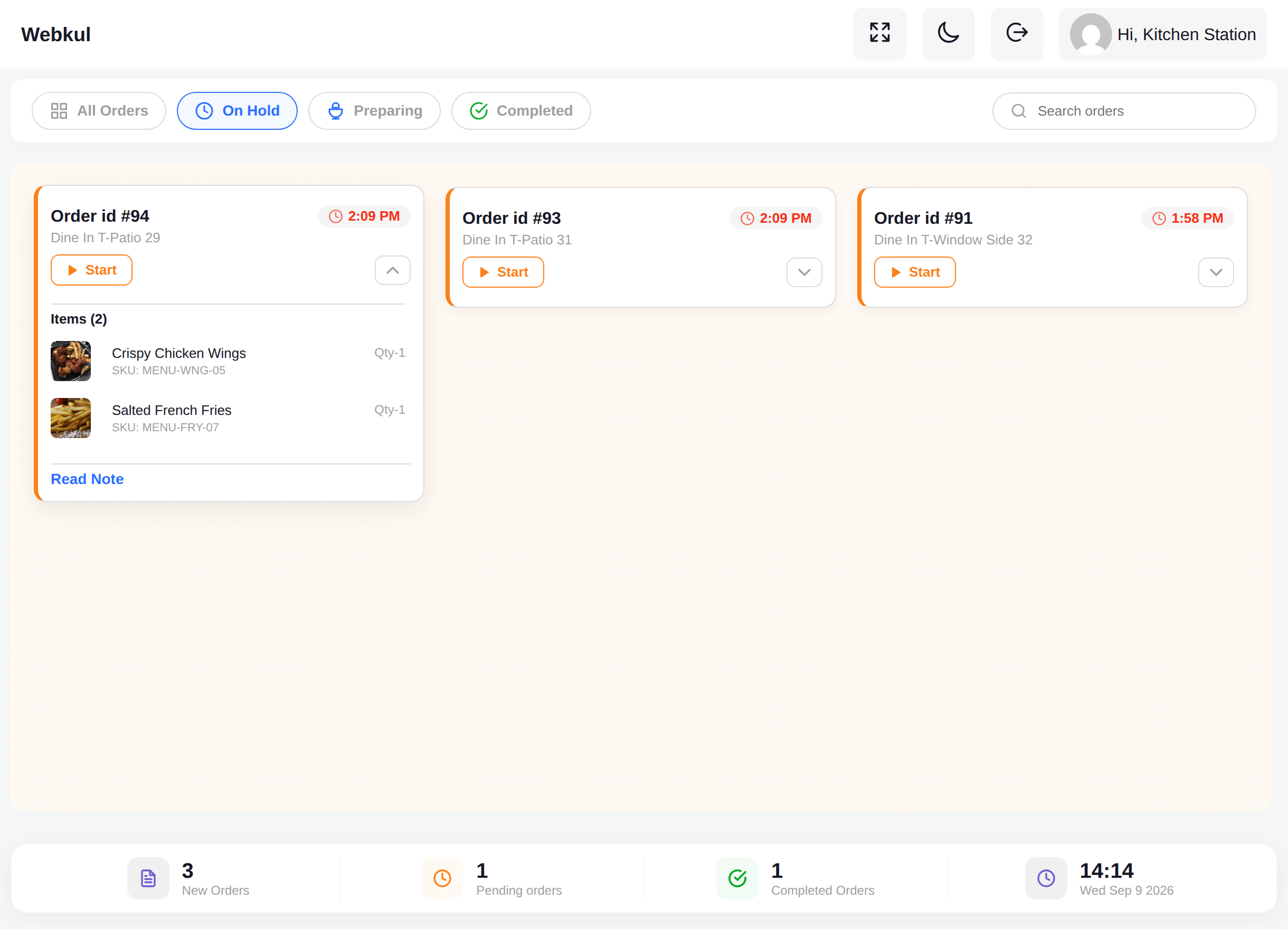Open the Kitchen Station user avatar
Viewport: 1288px width, 929px height.
click(x=1091, y=34)
